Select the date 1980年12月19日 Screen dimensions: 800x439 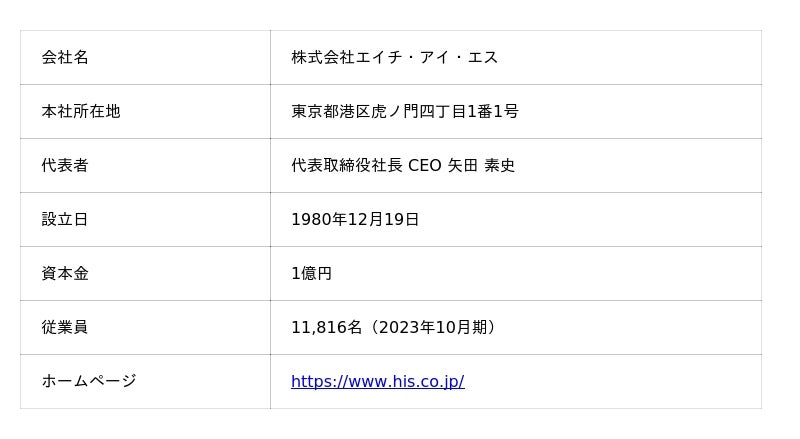point(355,220)
